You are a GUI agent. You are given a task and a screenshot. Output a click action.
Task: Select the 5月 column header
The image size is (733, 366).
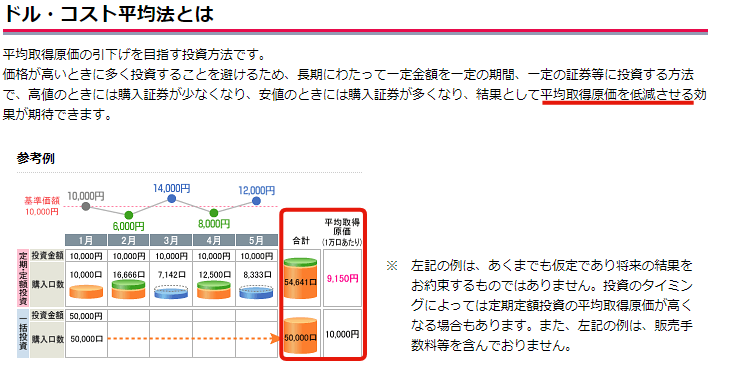point(256,240)
